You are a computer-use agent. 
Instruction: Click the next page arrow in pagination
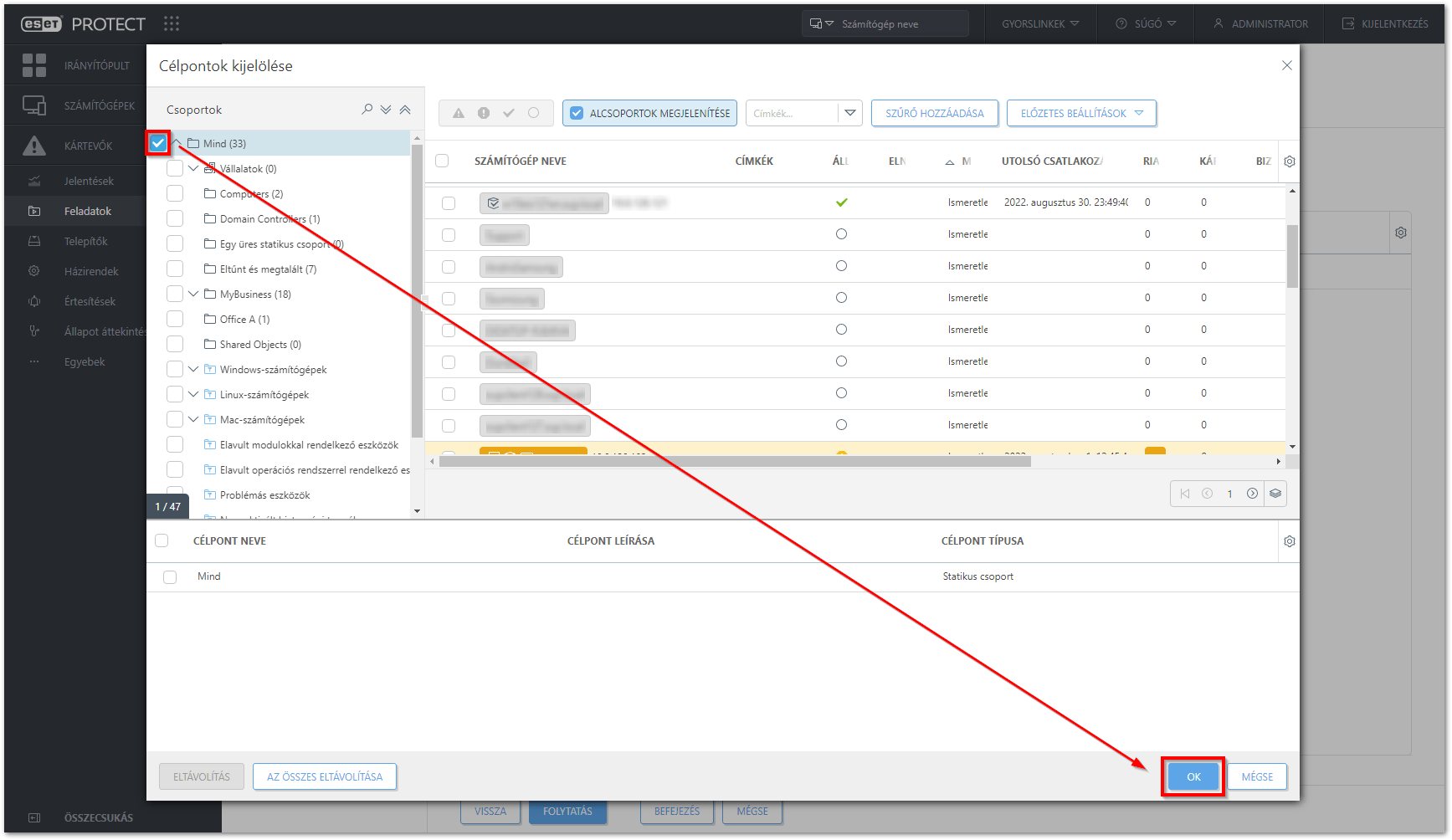(1252, 494)
